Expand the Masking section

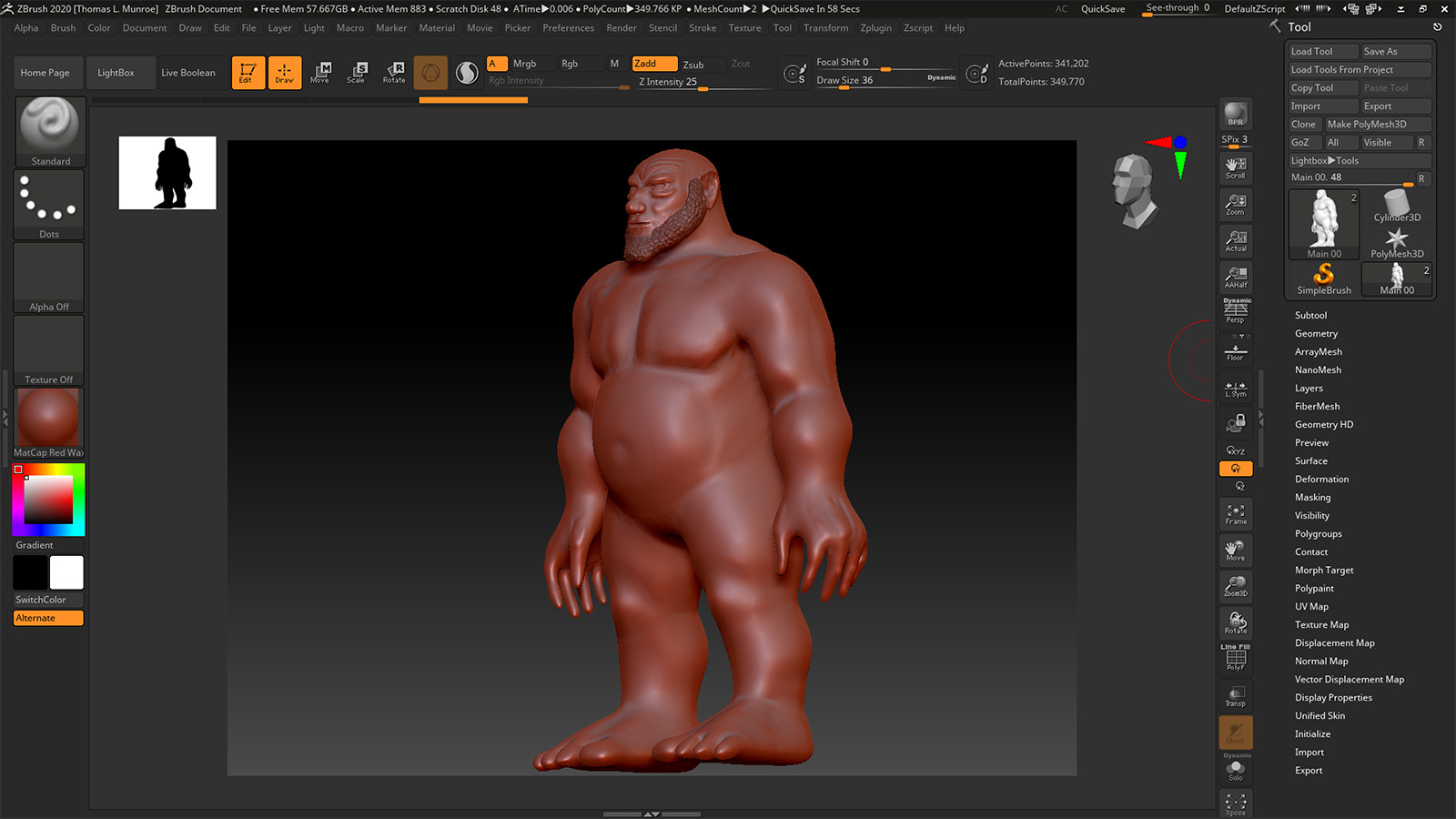point(1312,497)
